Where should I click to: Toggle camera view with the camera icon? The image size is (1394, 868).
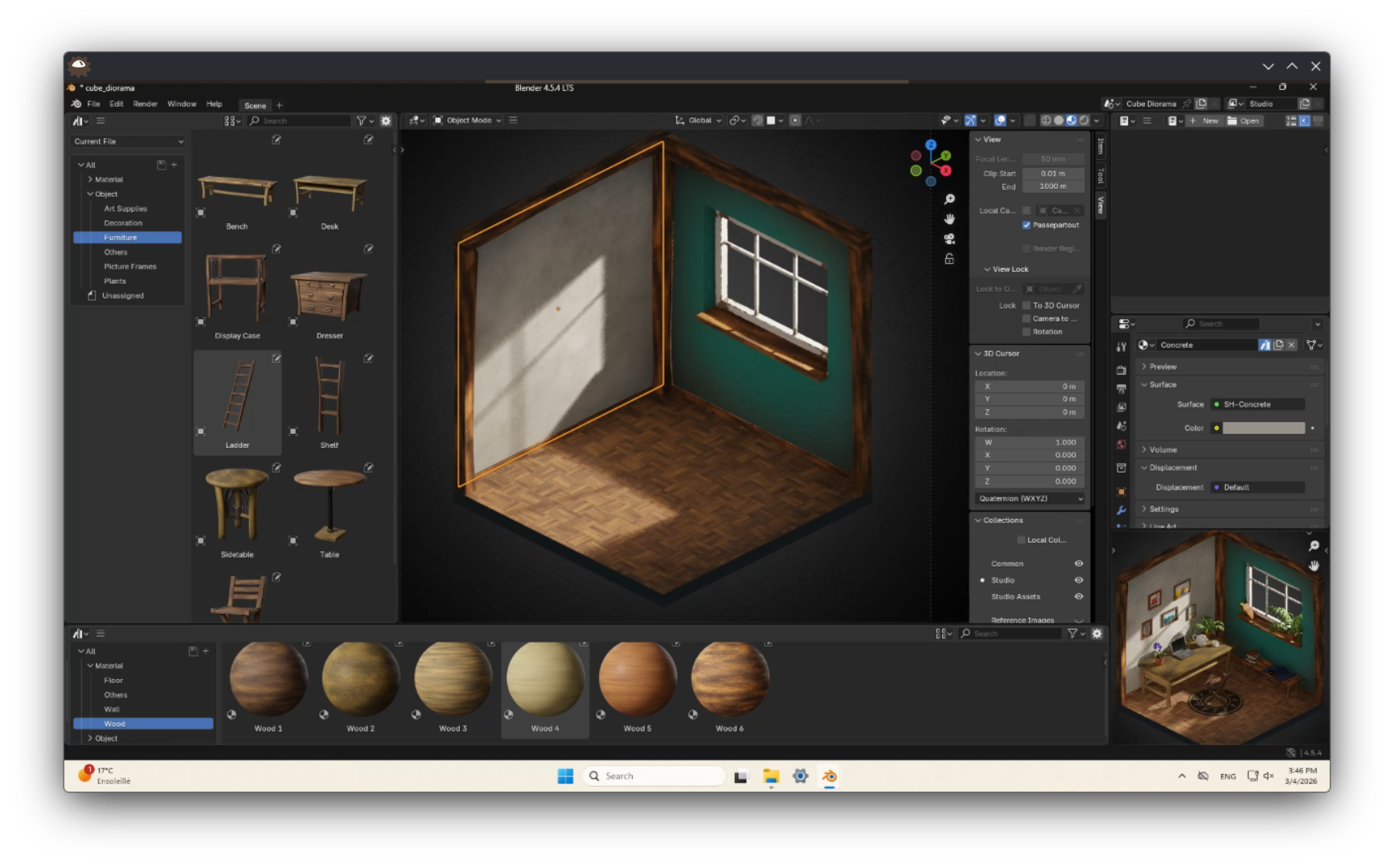pos(949,239)
